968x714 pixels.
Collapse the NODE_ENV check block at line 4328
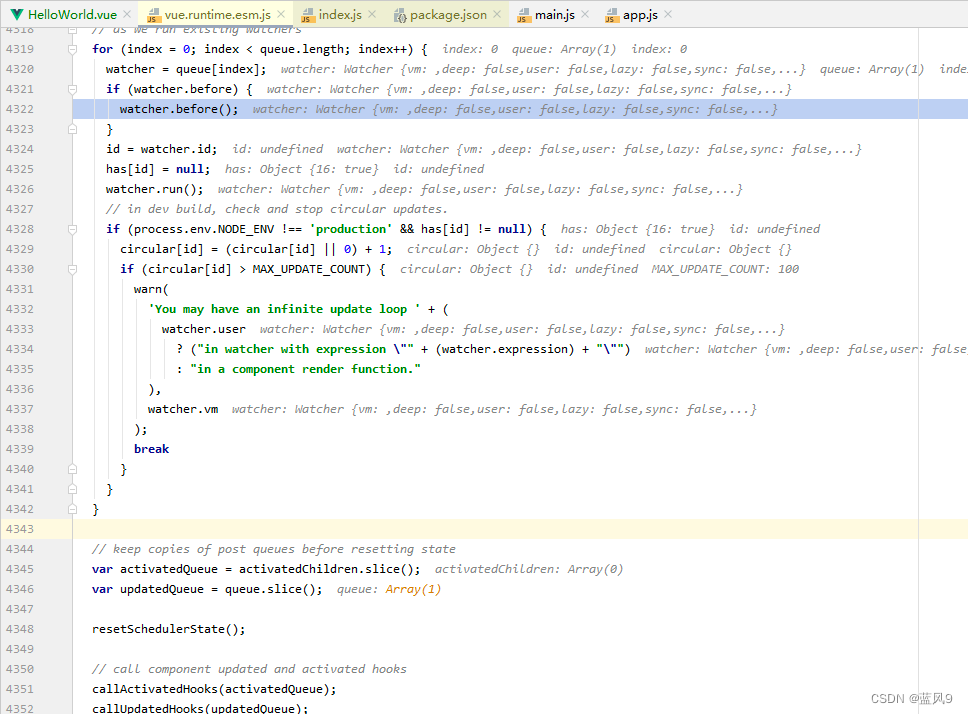[x=70, y=228]
